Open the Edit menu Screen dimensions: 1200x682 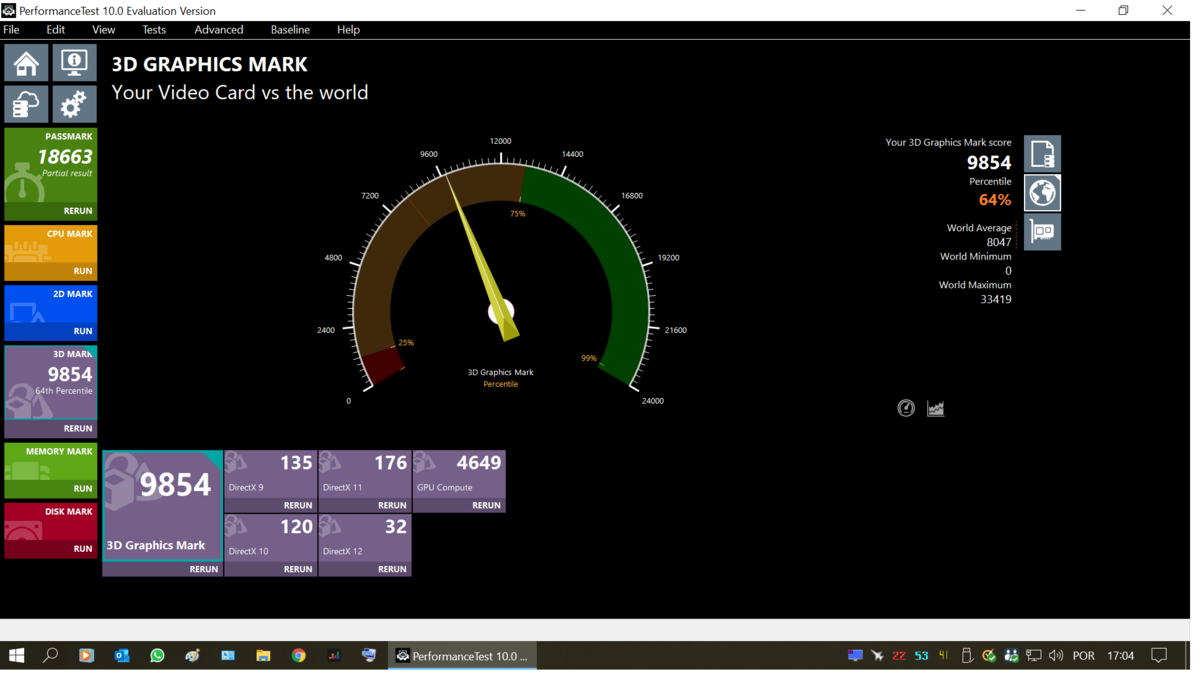[x=56, y=30]
